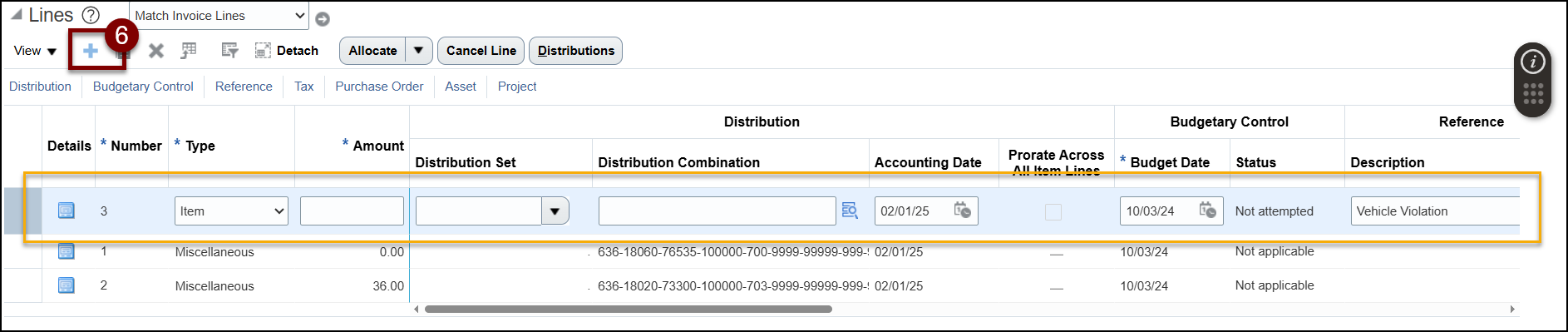
Task: Open Budget Date calendar picker
Action: (1208, 211)
